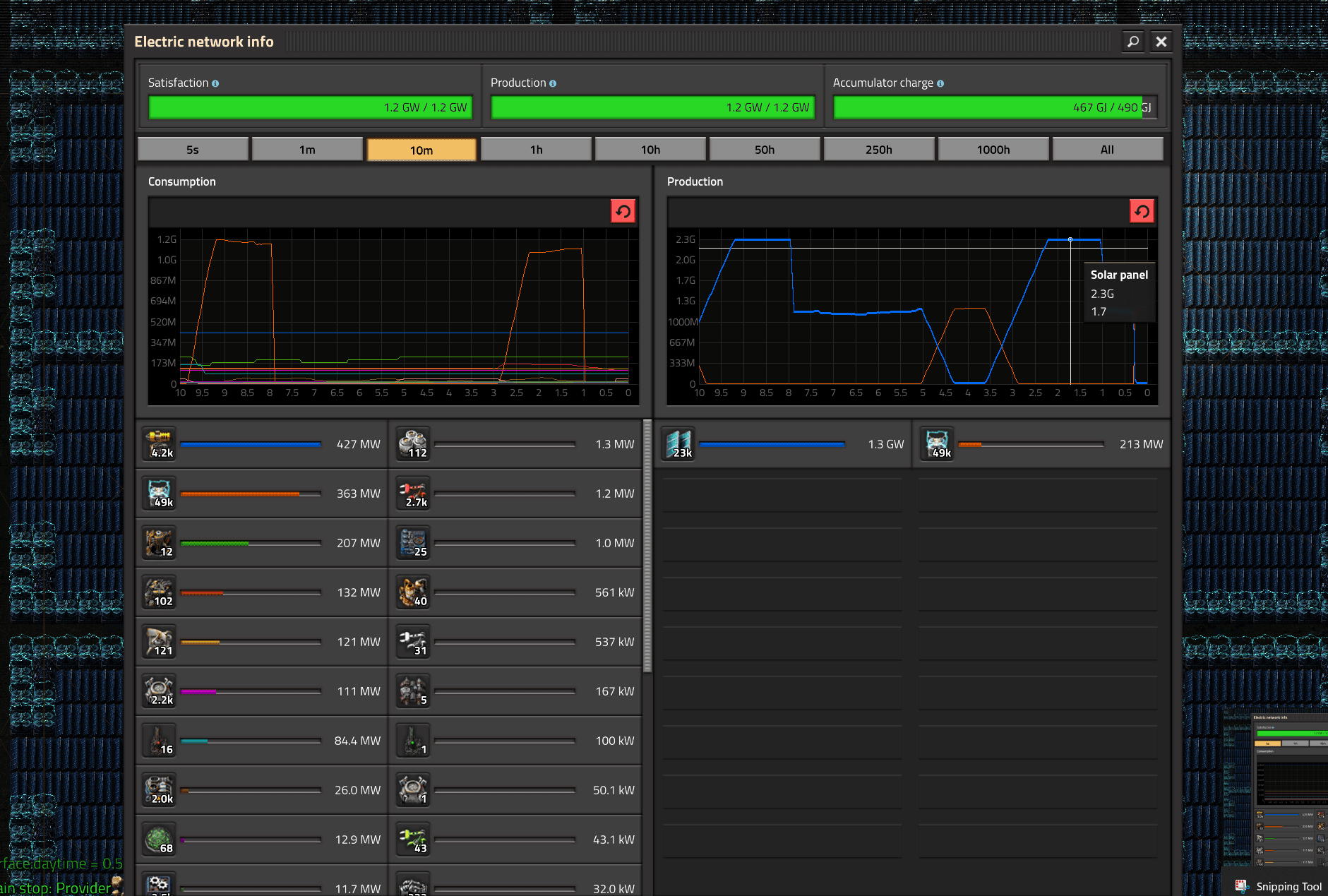Screen dimensions: 1328x896
Task: Click the beacon icon showing 2.2k
Action: (159, 691)
